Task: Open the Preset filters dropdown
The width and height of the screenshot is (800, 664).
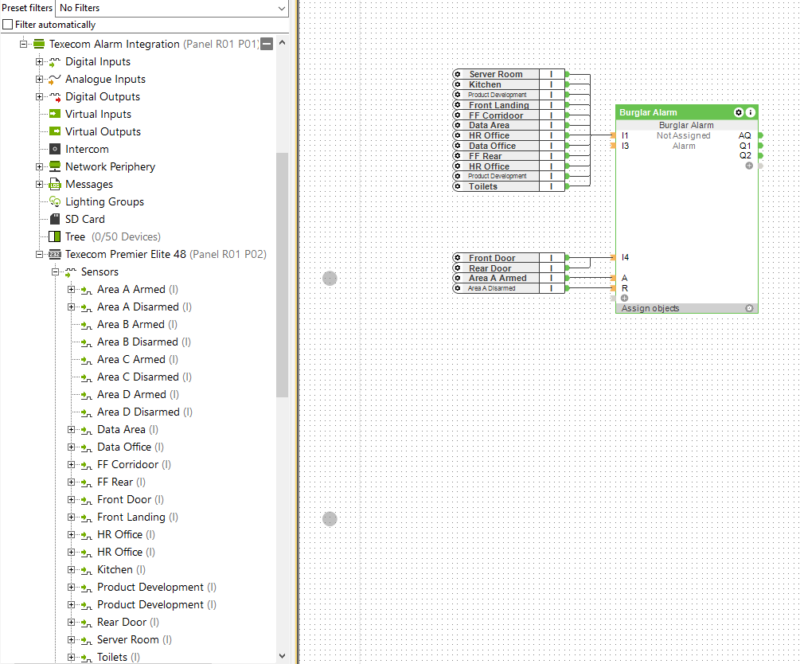Action: pos(172,8)
